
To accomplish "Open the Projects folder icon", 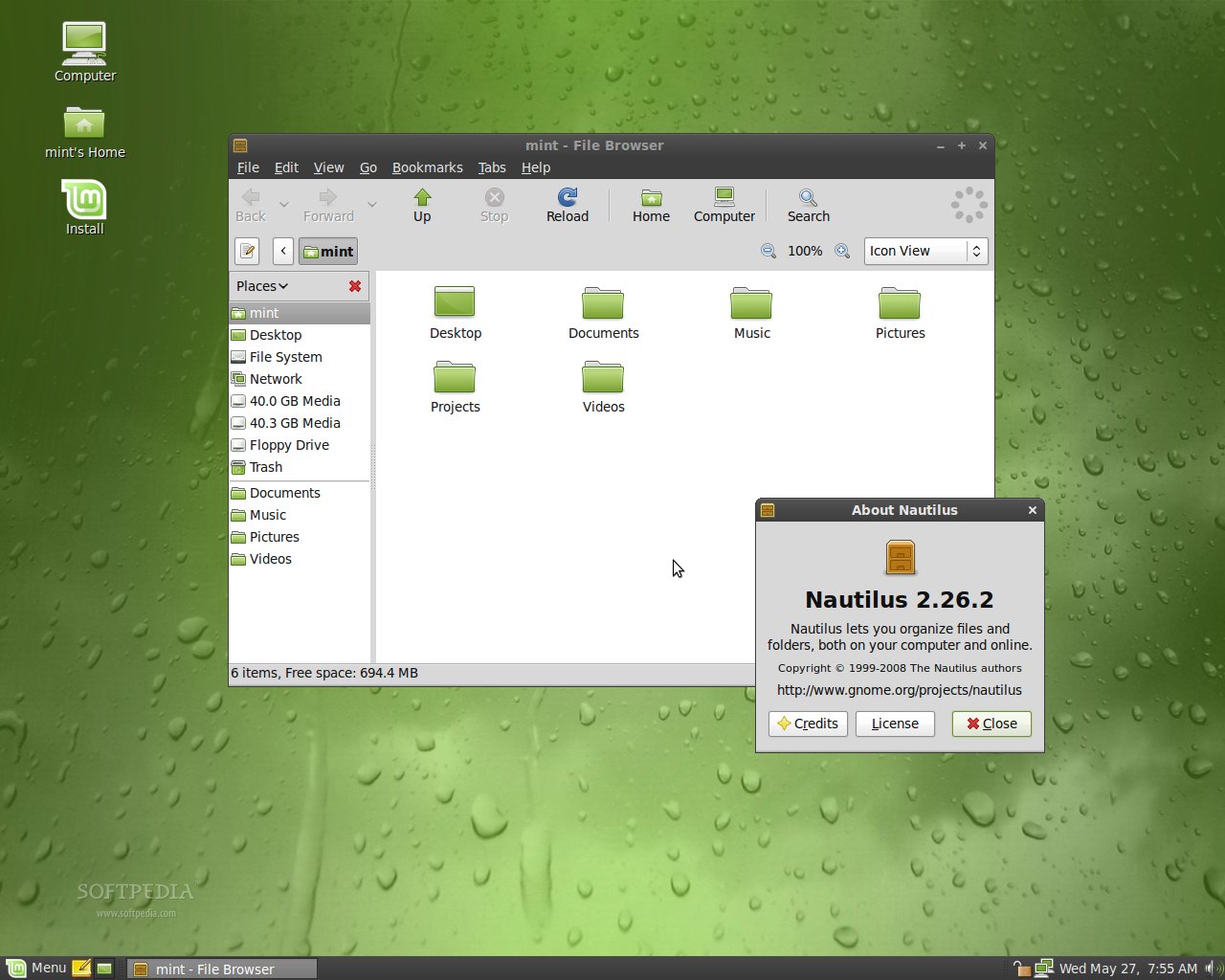I will click(x=456, y=387).
